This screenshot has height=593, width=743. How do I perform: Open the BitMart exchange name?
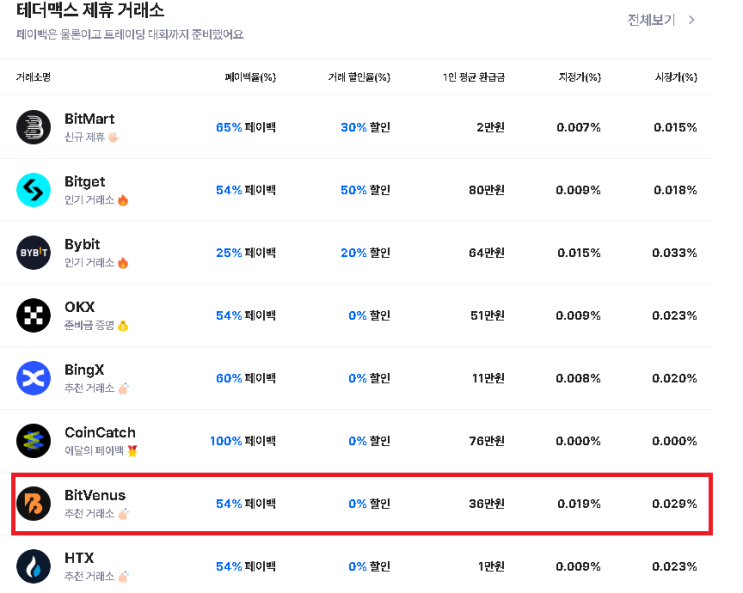point(90,119)
